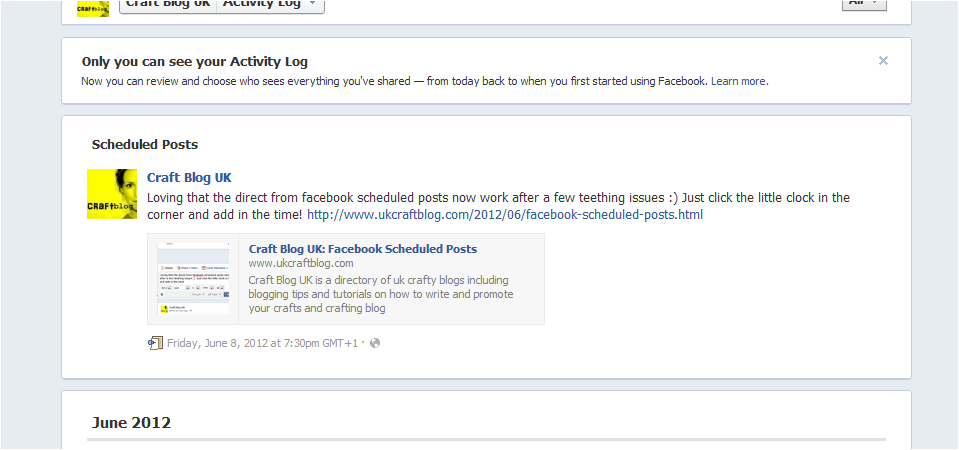Click the Scheduled Posts heading
The height and width of the screenshot is (450, 959).
[145, 144]
